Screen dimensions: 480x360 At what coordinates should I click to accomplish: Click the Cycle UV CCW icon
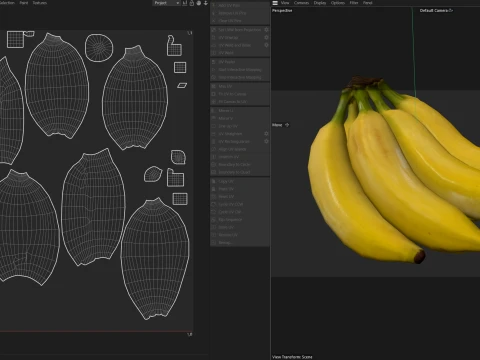[214, 204]
